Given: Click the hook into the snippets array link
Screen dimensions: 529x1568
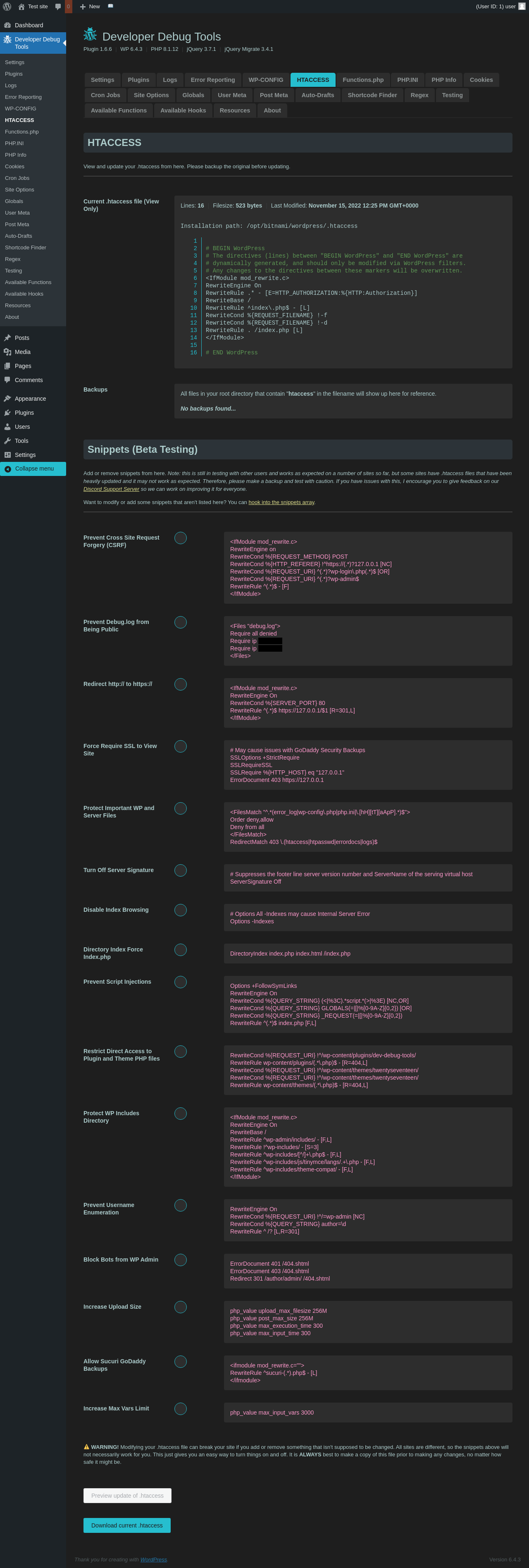Looking at the screenshot, I should click(x=281, y=502).
